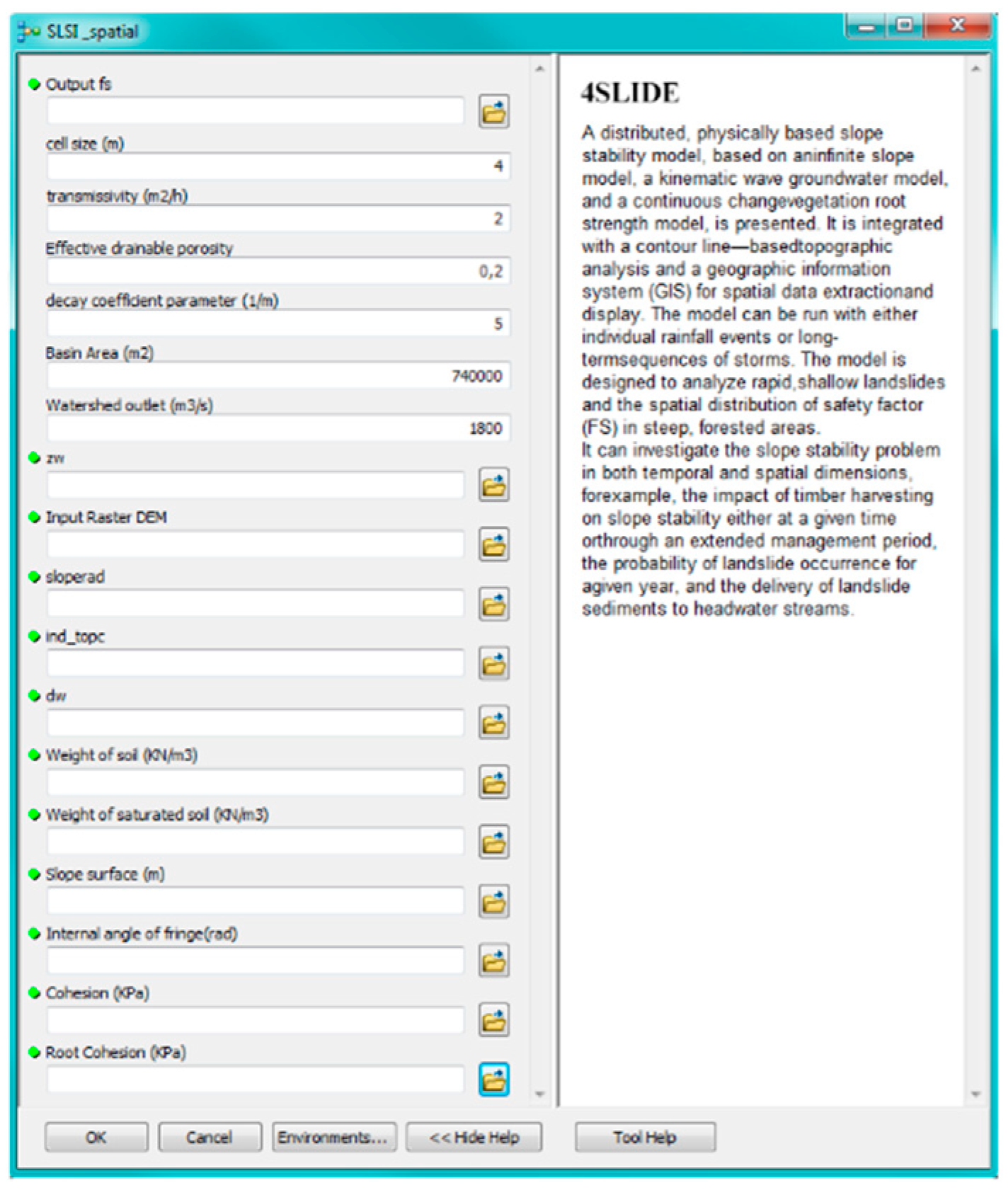Screen dimensions: 1008x1197
Task: Edit decay coefficient parameter field
Action: pos(278,323)
